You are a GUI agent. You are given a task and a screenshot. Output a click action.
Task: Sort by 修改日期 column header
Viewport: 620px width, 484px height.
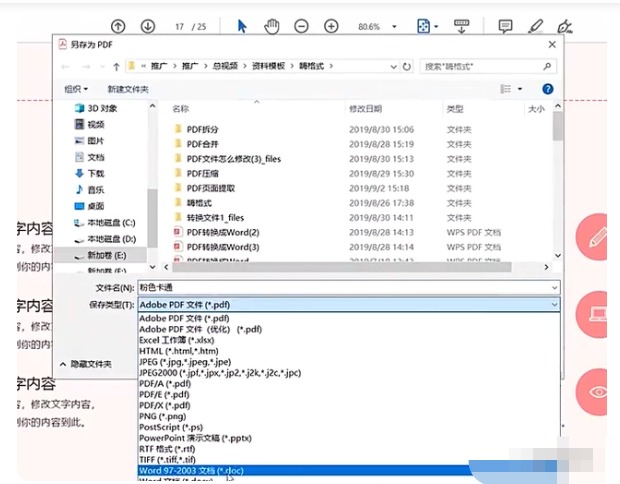365,109
